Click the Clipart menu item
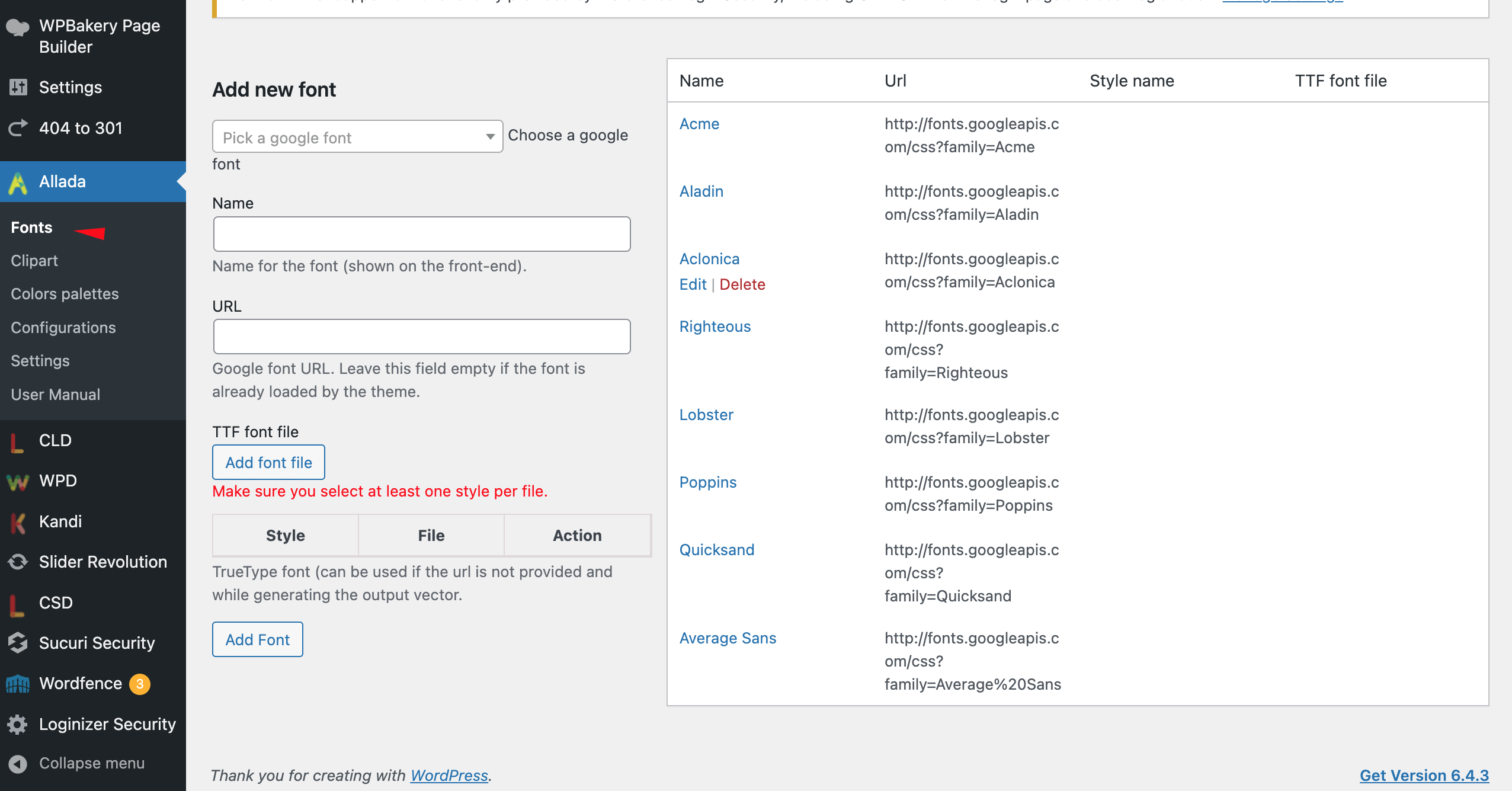Image resolution: width=1512 pixels, height=791 pixels. [33, 261]
